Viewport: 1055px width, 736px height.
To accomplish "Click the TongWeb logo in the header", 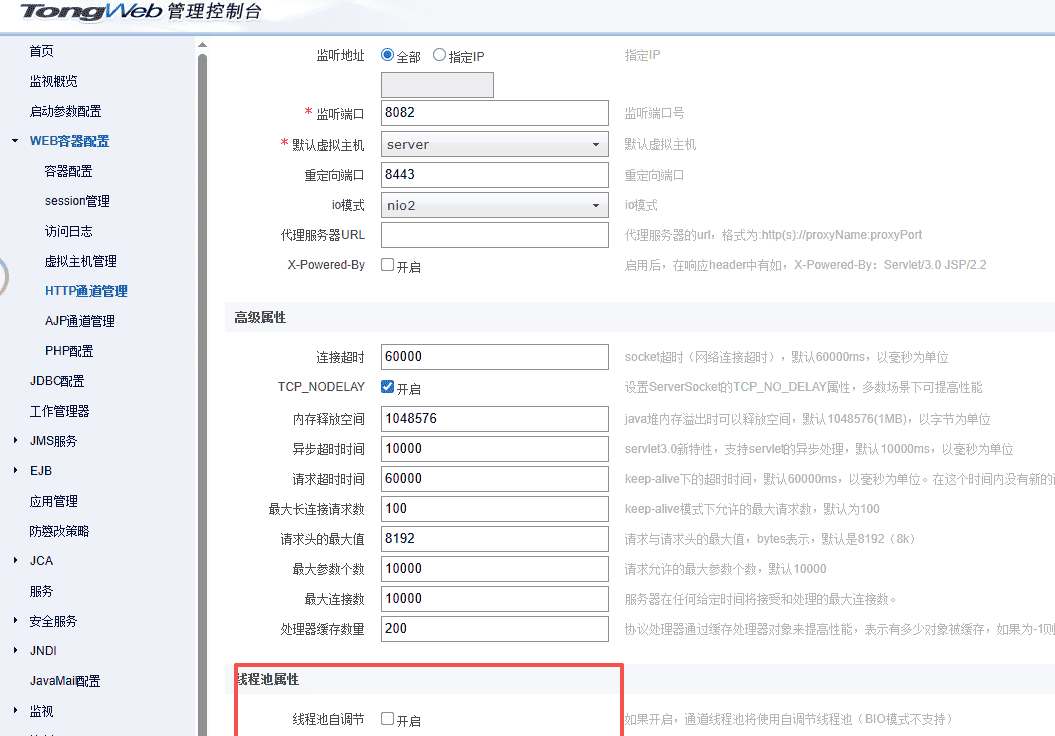I will (140, 12).
